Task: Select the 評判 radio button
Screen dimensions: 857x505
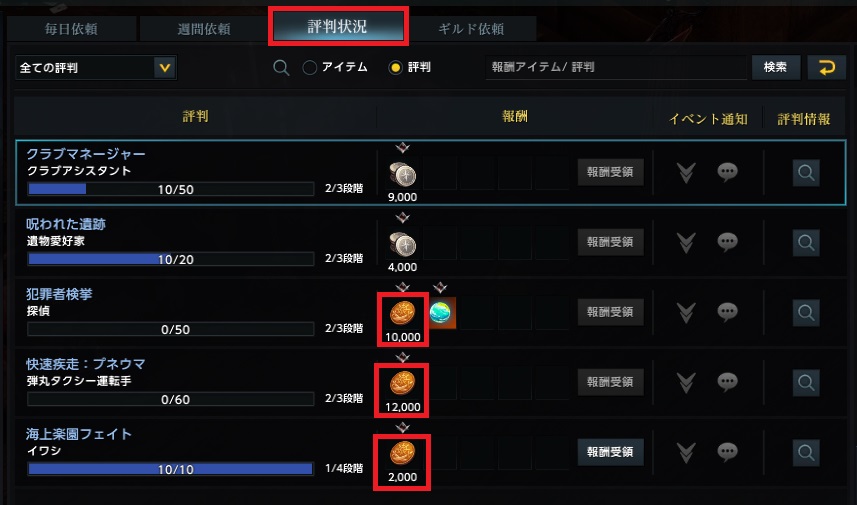Action: [x=395, y=68]
